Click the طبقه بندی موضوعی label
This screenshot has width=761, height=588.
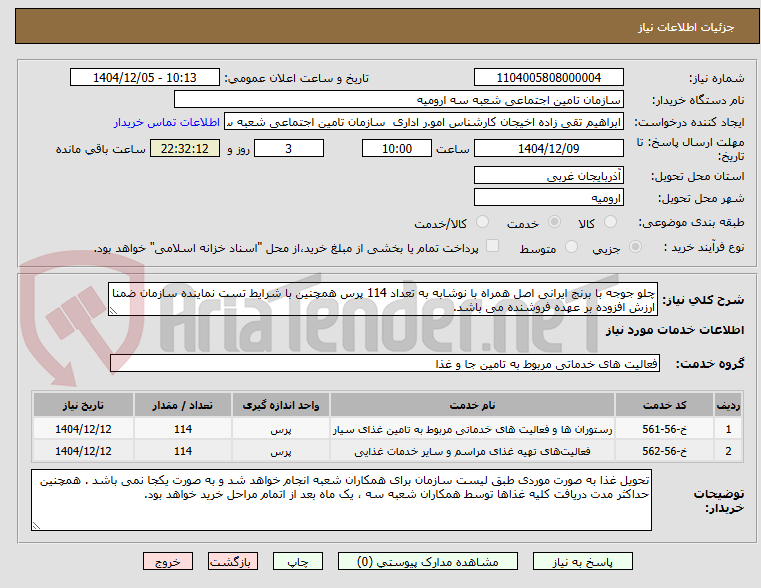(x=692, y=222)
